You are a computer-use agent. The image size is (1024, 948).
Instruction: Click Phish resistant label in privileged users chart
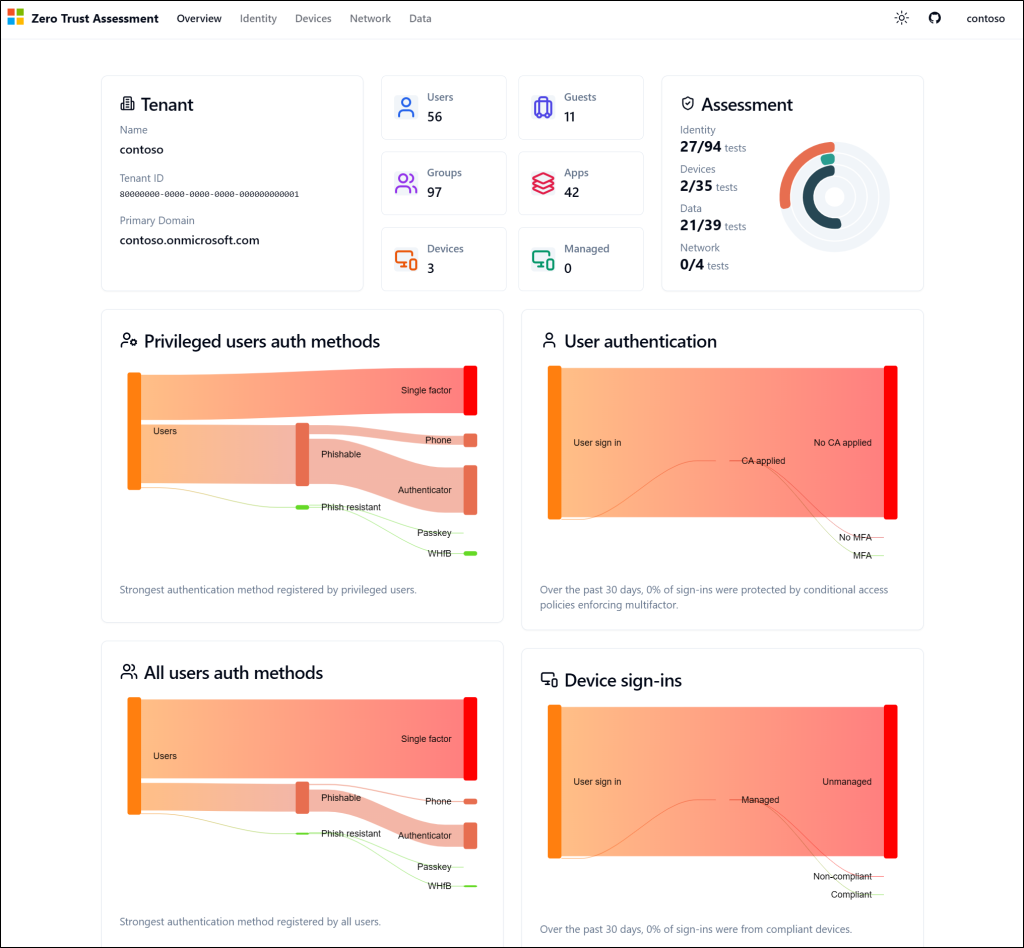[351, 507]
